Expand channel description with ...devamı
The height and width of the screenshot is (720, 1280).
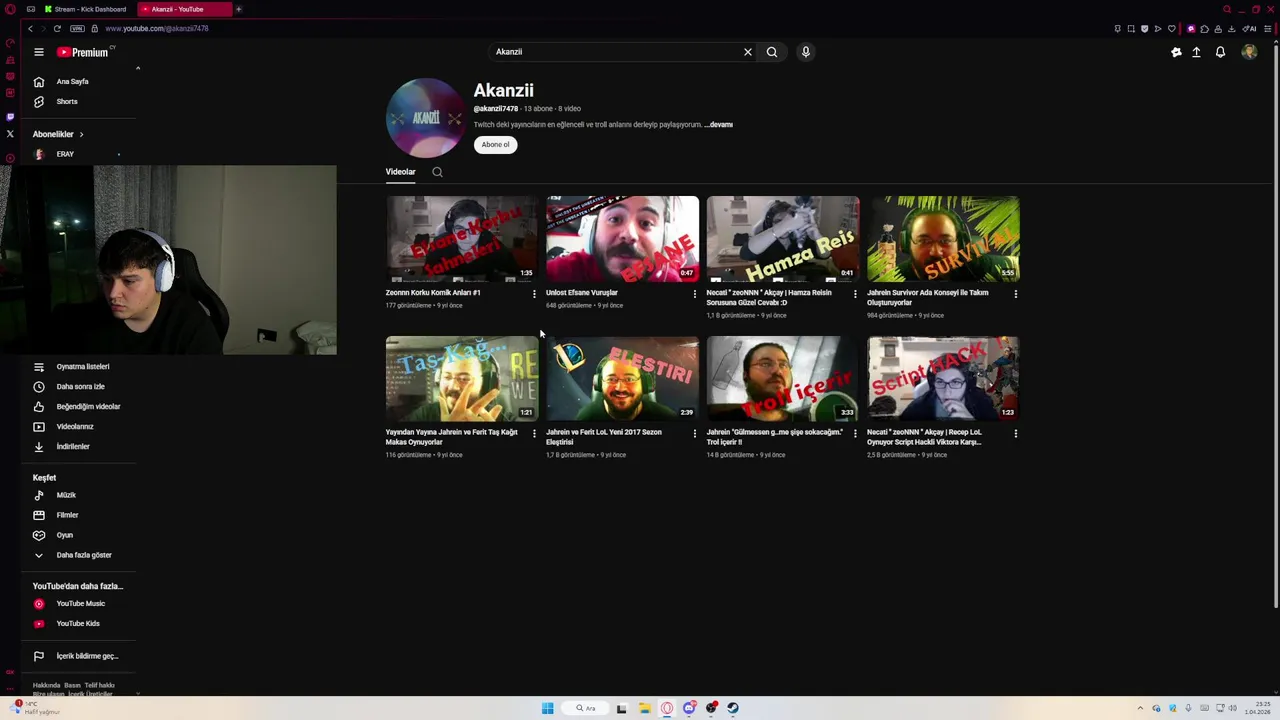click(x=719, y=125)
